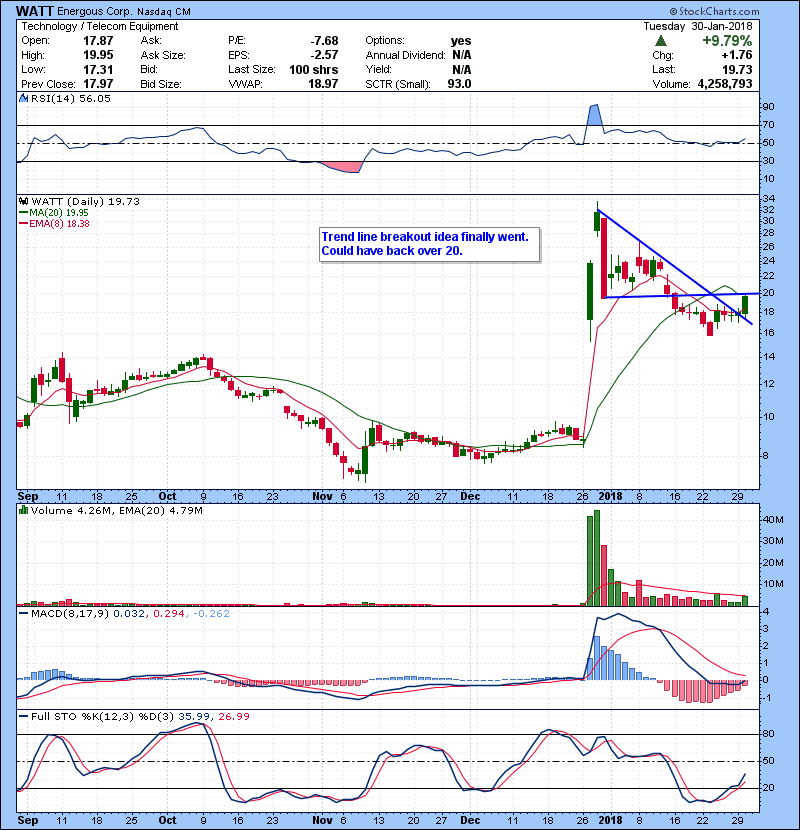This screenshot has width=800, height=830.
Task: Click the RSI indicator icon beside RSI(14)
Action: pos(23,98)
